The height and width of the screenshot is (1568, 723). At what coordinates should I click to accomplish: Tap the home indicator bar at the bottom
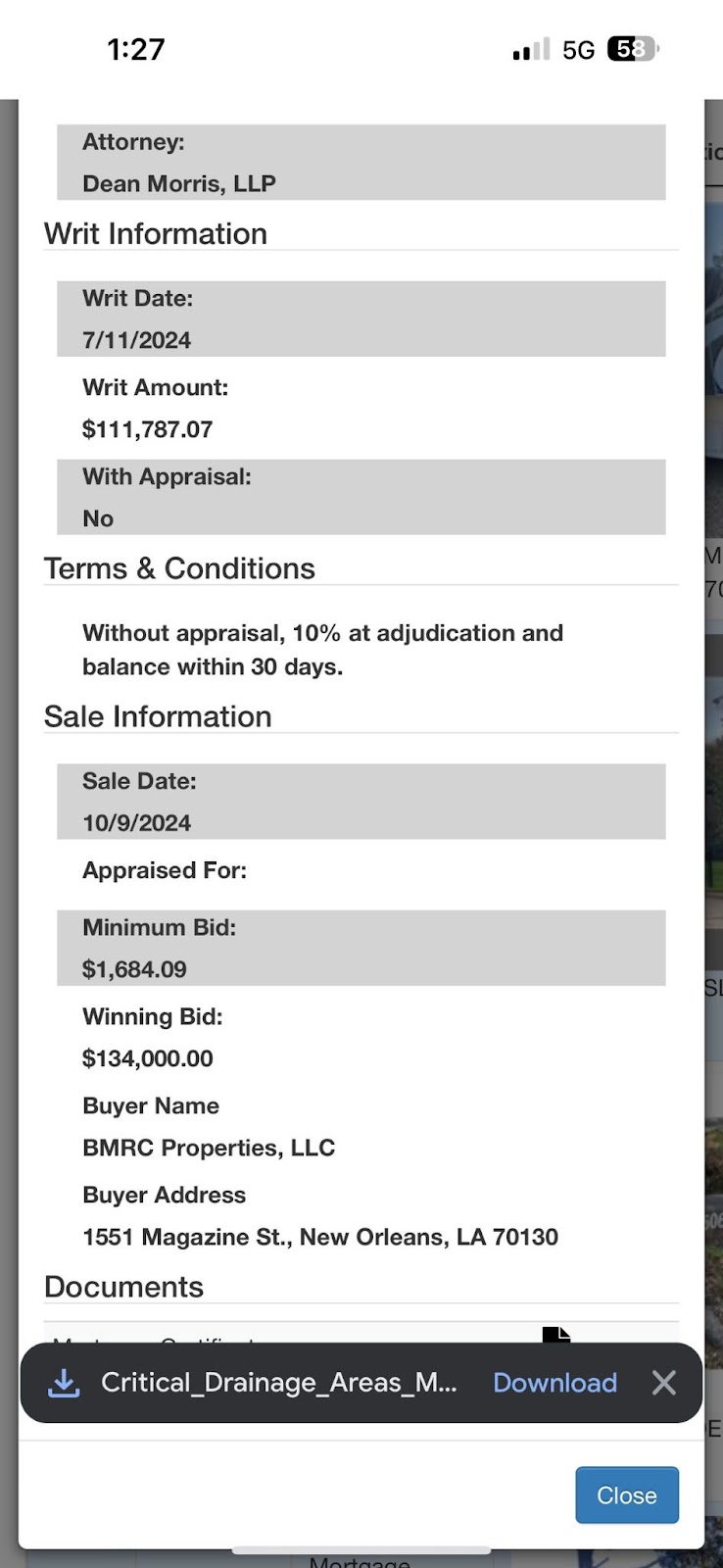[361, 1550]
